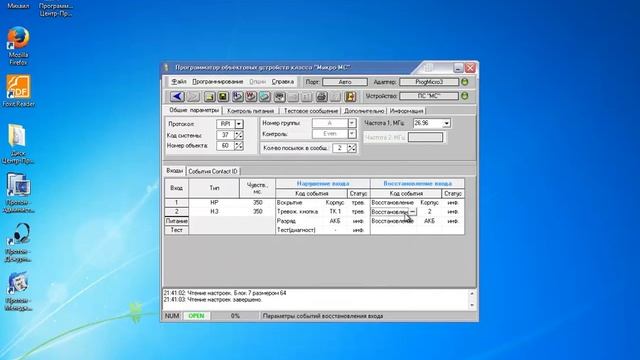Click the read settings 'R' toolbar icon

click(237, 96)
